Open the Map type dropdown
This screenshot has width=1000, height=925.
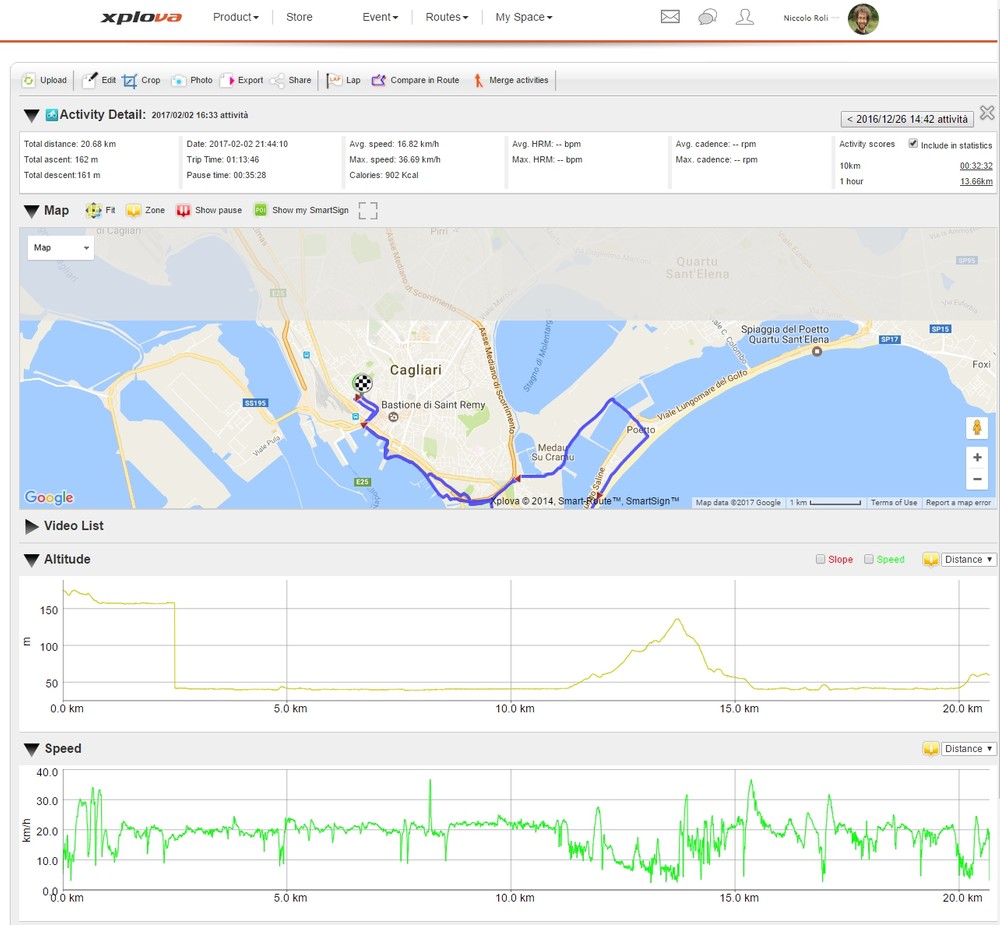(x=61, y=248)
